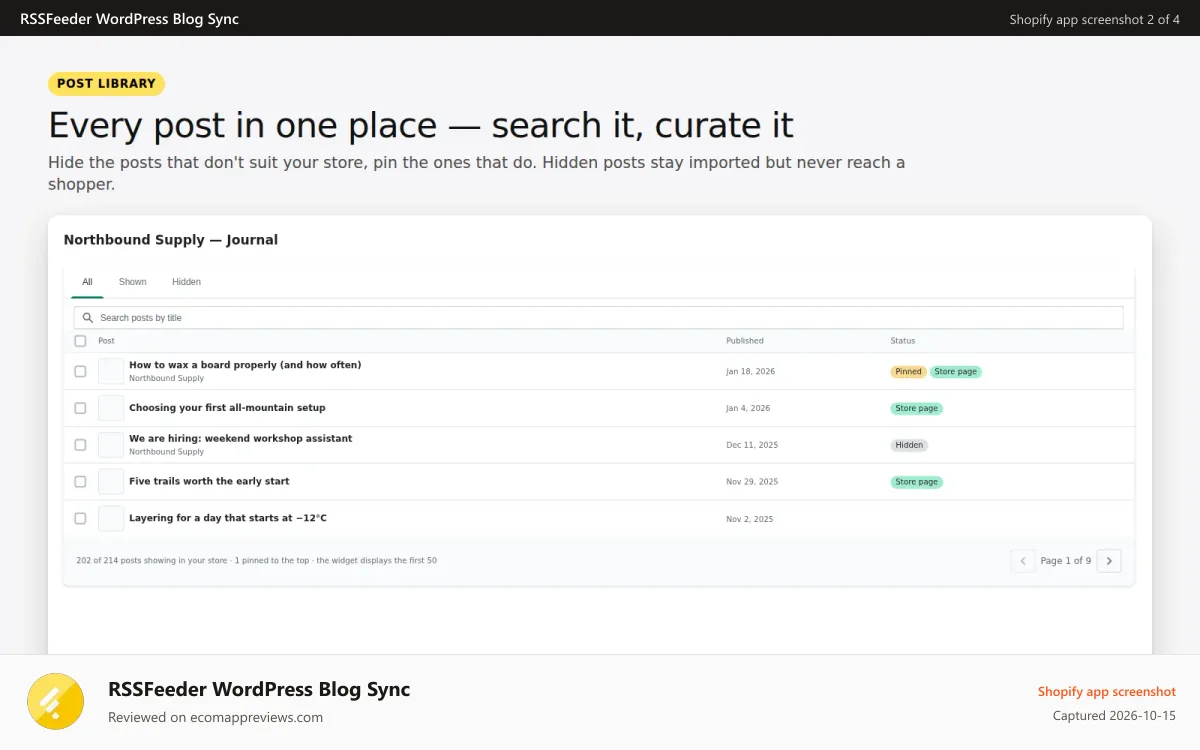
Task: Switch to the All tab
Action: [x=87, y=282]
